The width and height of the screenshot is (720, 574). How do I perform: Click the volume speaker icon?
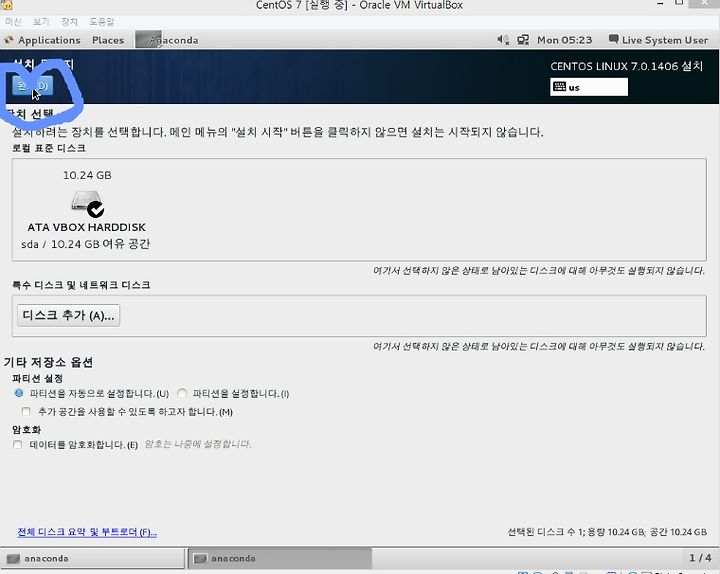click(x=503, y=40)
